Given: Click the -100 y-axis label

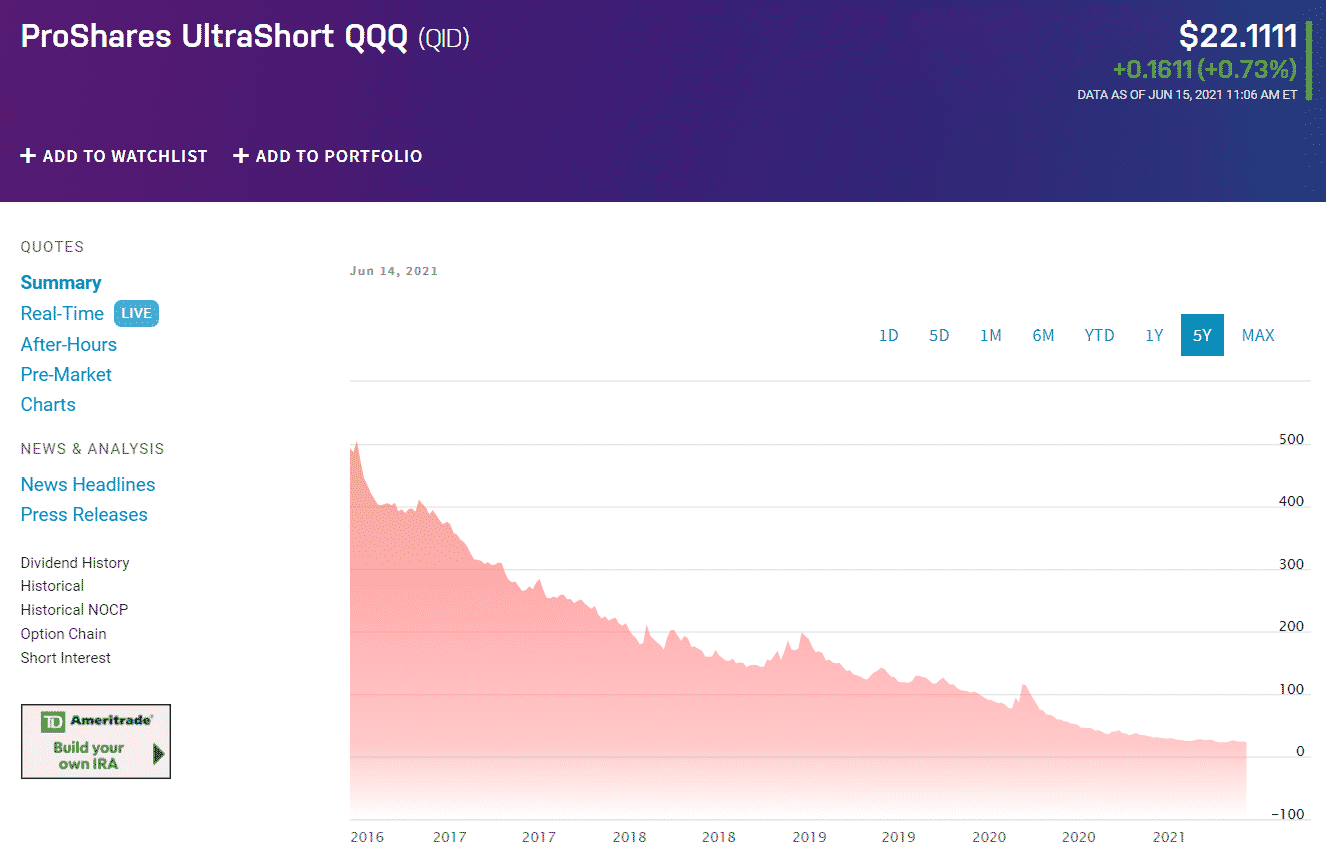Looking at the screenshot, I should 1288,814.
